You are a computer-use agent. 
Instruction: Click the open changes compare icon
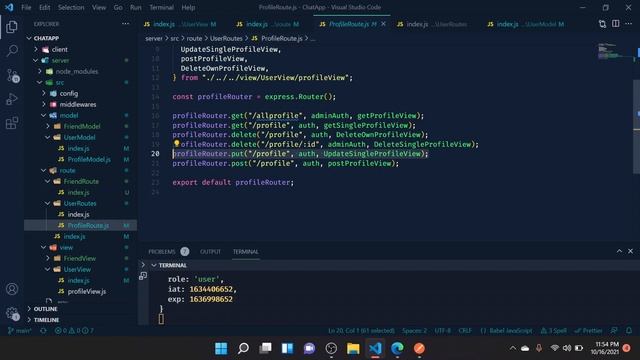[x=602, y=24]
